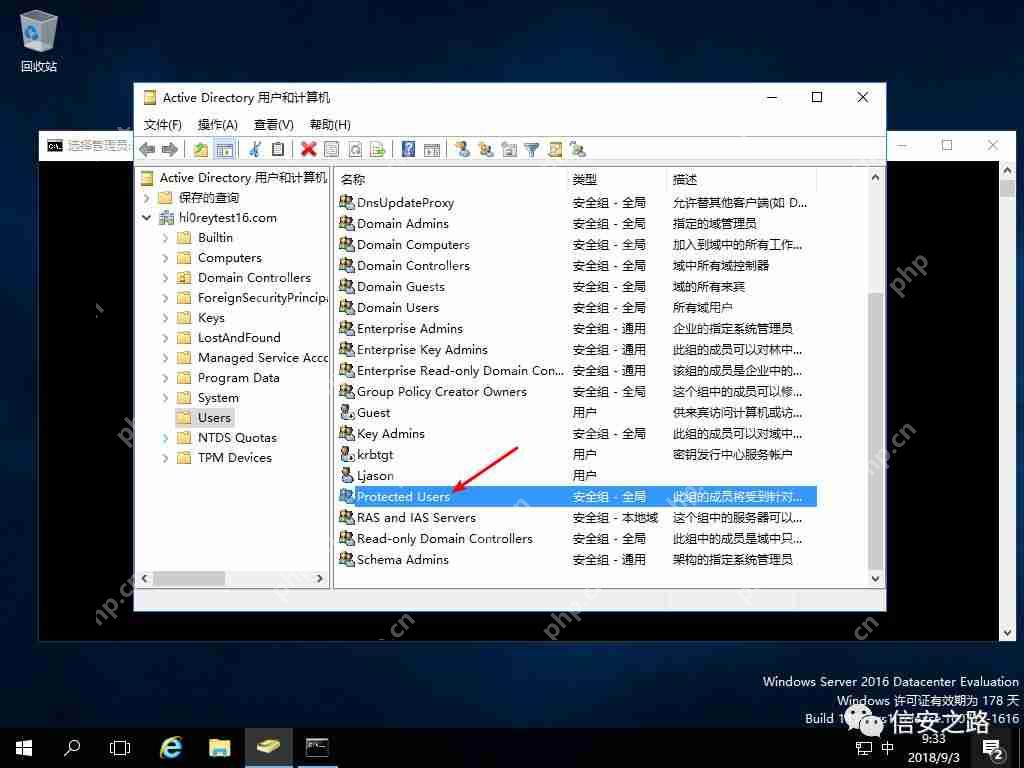Expand the NTDS Quotas node
This screenshot has width=1024, height=768.
tap(165, 438)
